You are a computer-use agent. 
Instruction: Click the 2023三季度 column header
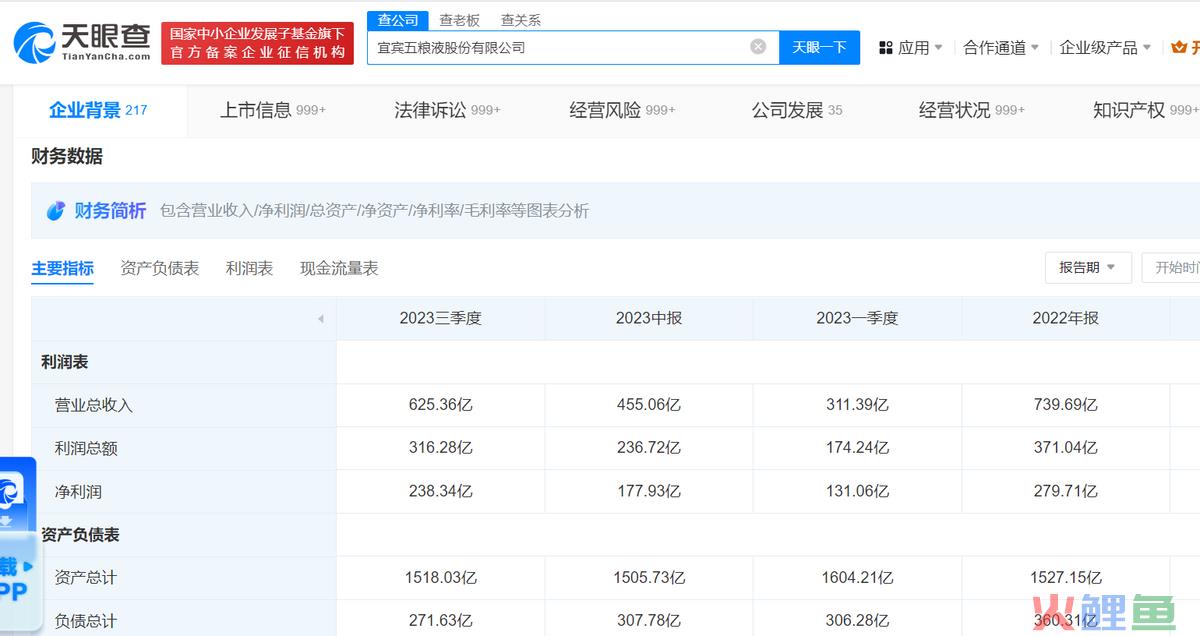pos(440,318)
